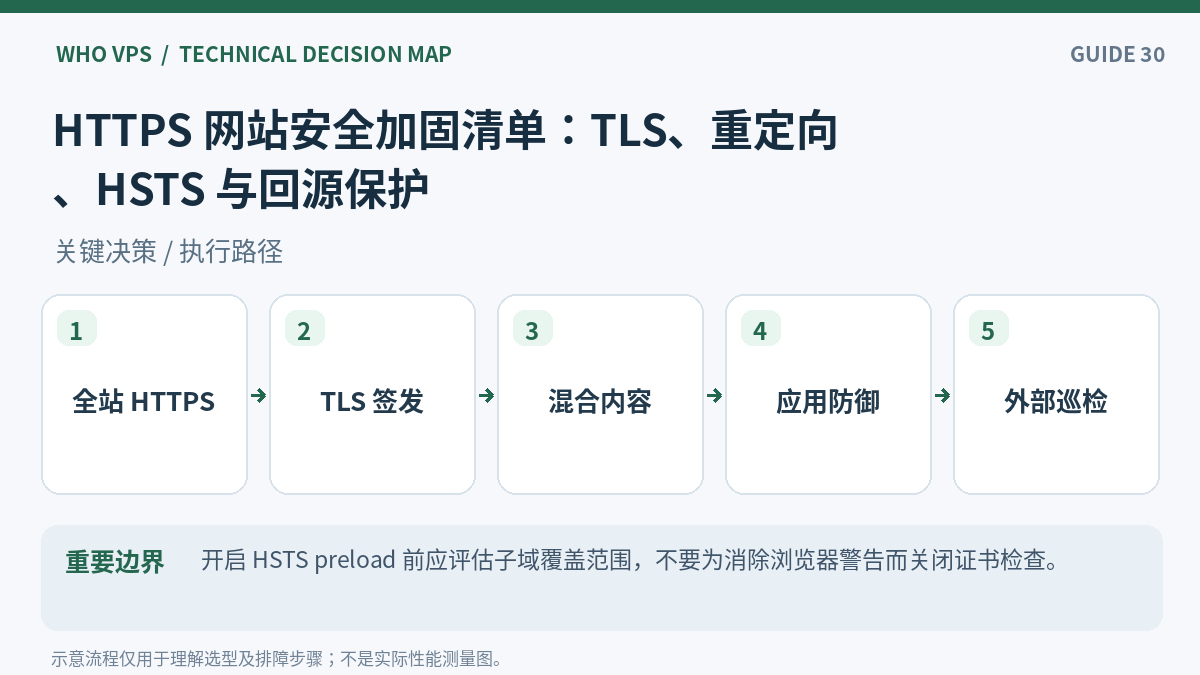Viewport: 1200px width, 675px height.
Task: Click the note text '开启 HSTS preload 前应评估子域覆盖范围'
Action: pos(417,560)
